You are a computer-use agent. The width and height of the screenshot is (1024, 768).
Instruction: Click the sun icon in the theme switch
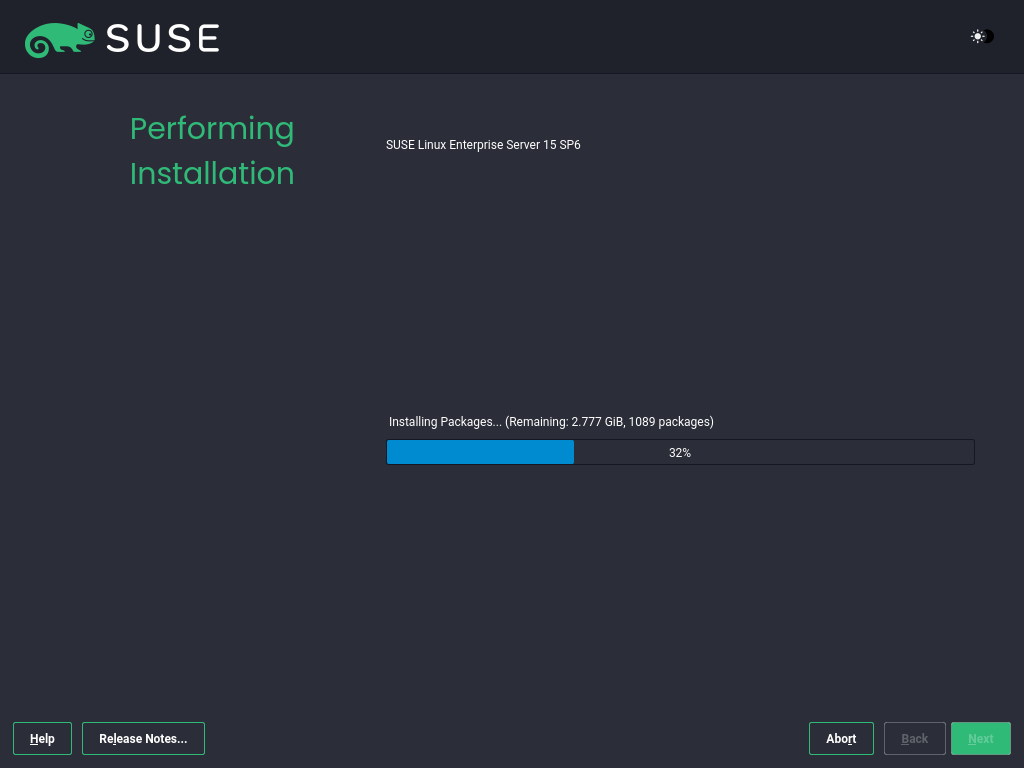tap(977, 37)
